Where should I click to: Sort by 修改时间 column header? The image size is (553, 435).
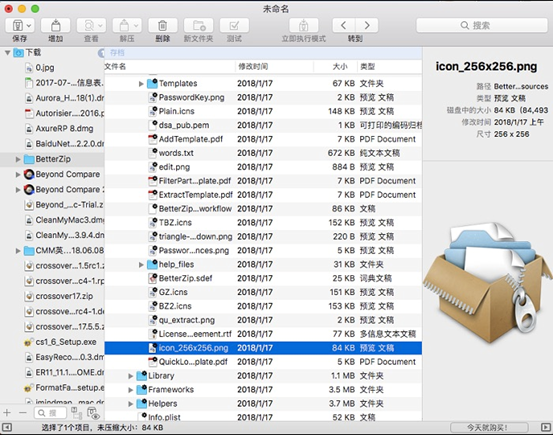(253, 66)
